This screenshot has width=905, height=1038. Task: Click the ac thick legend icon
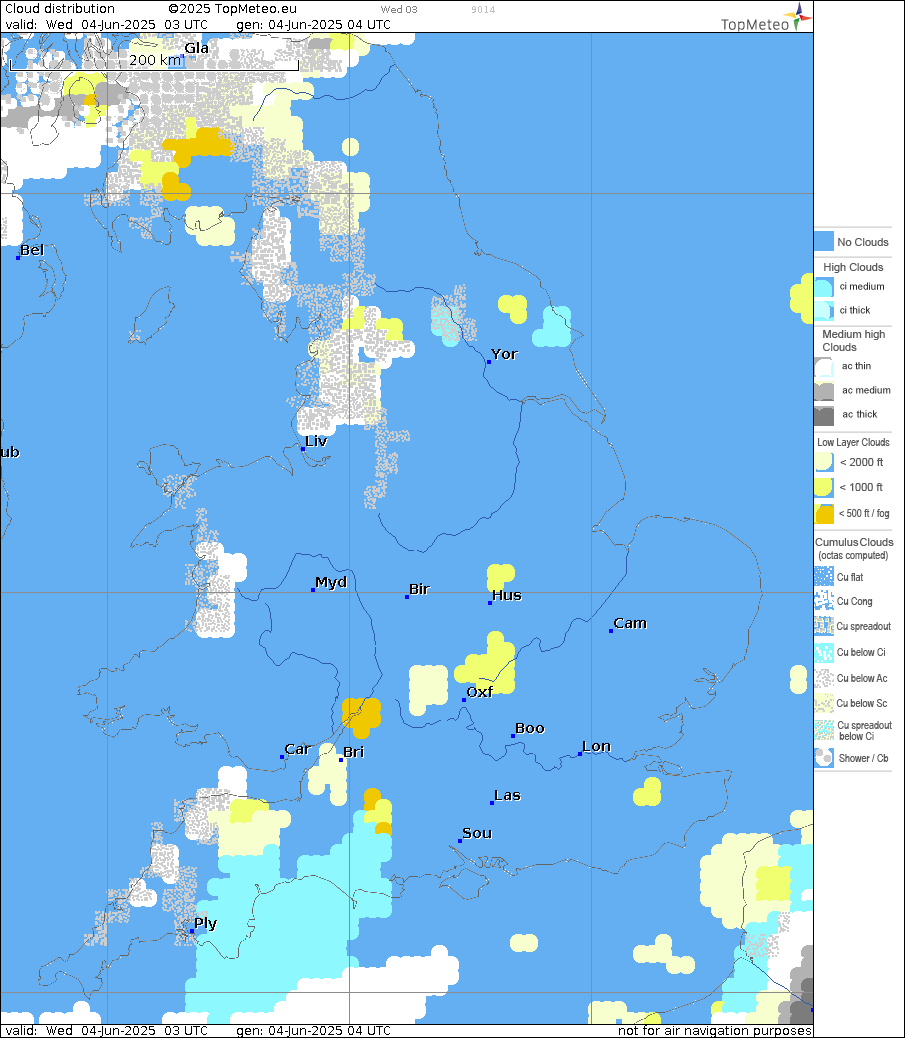click(824, 415)
